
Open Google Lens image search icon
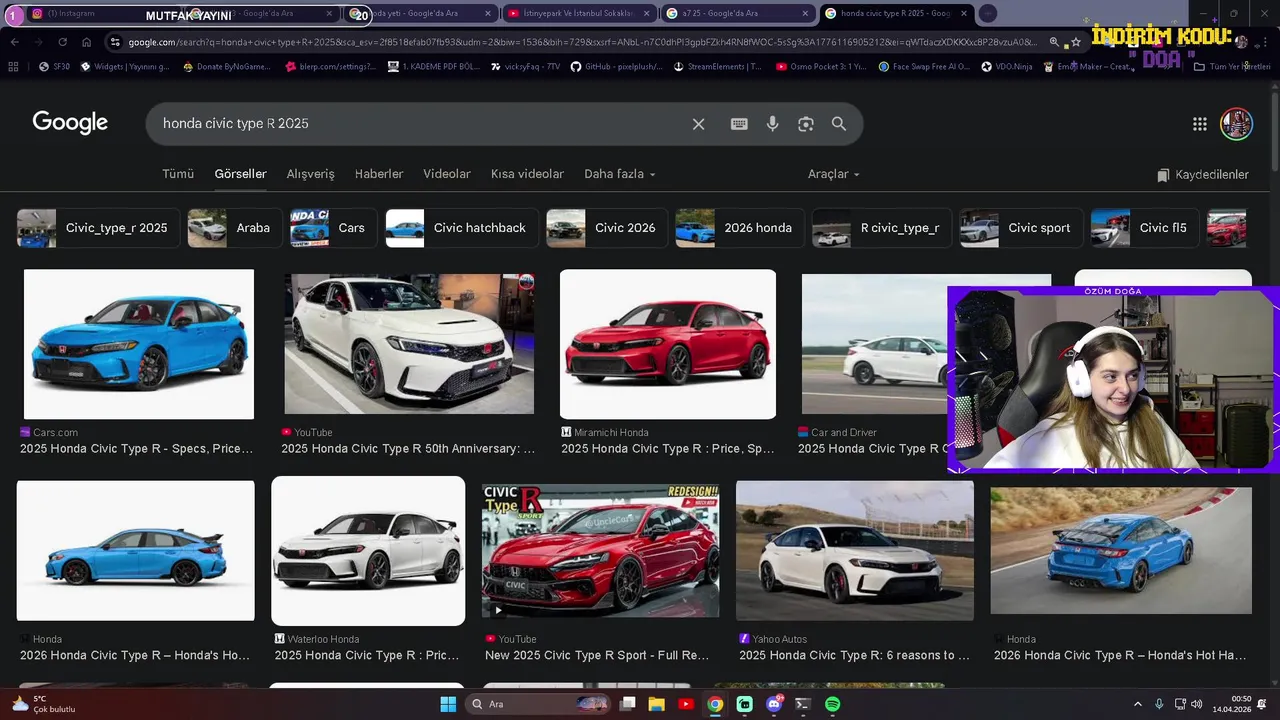[806, 124]
